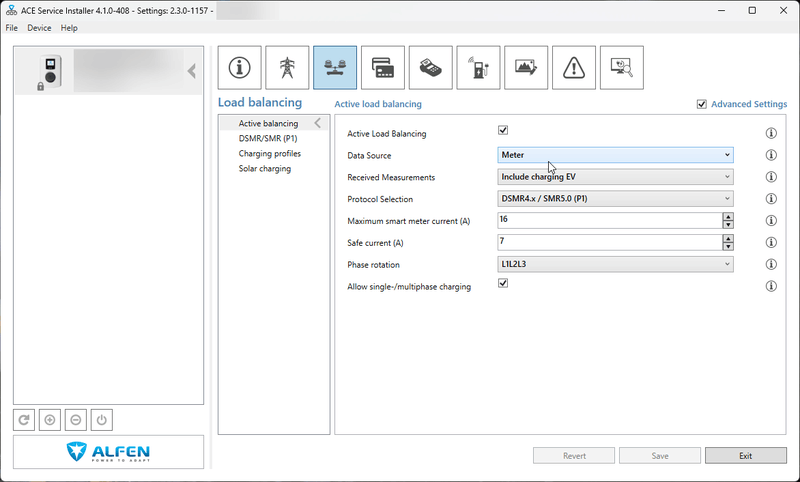
Task: Open the Received Measurements dropdown
Action: [615, 177]
